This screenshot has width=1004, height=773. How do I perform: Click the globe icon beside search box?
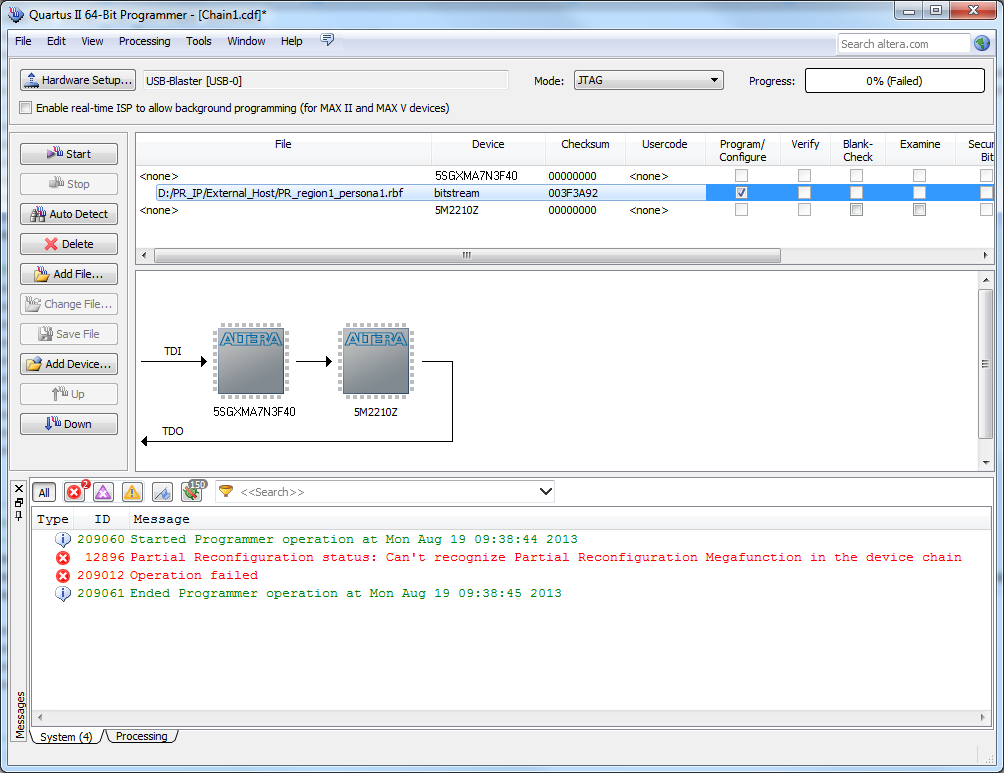[982, 43]
